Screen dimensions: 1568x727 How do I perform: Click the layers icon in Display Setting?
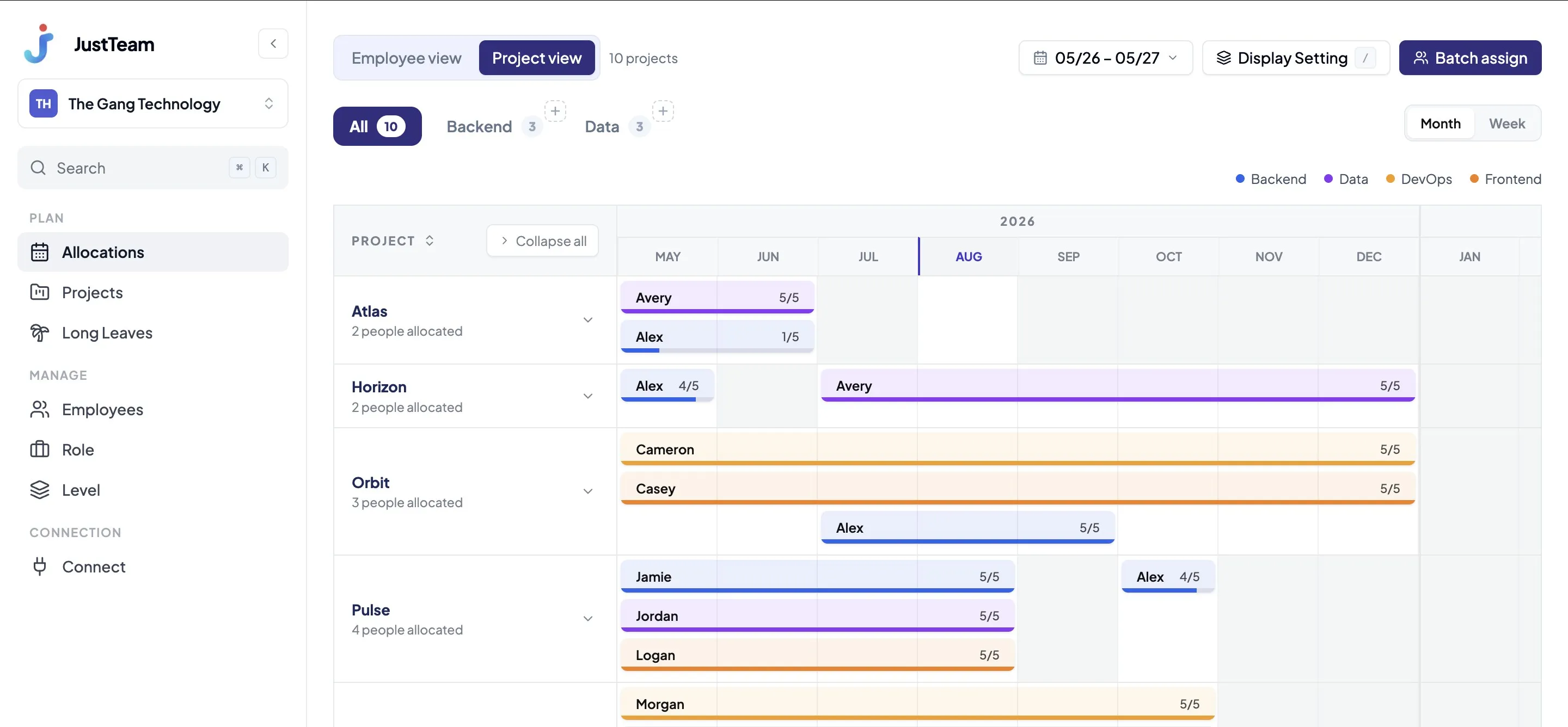point(1223,58)
